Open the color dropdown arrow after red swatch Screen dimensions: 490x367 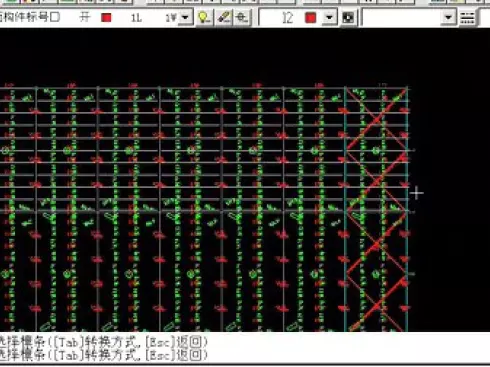(329, 17)
